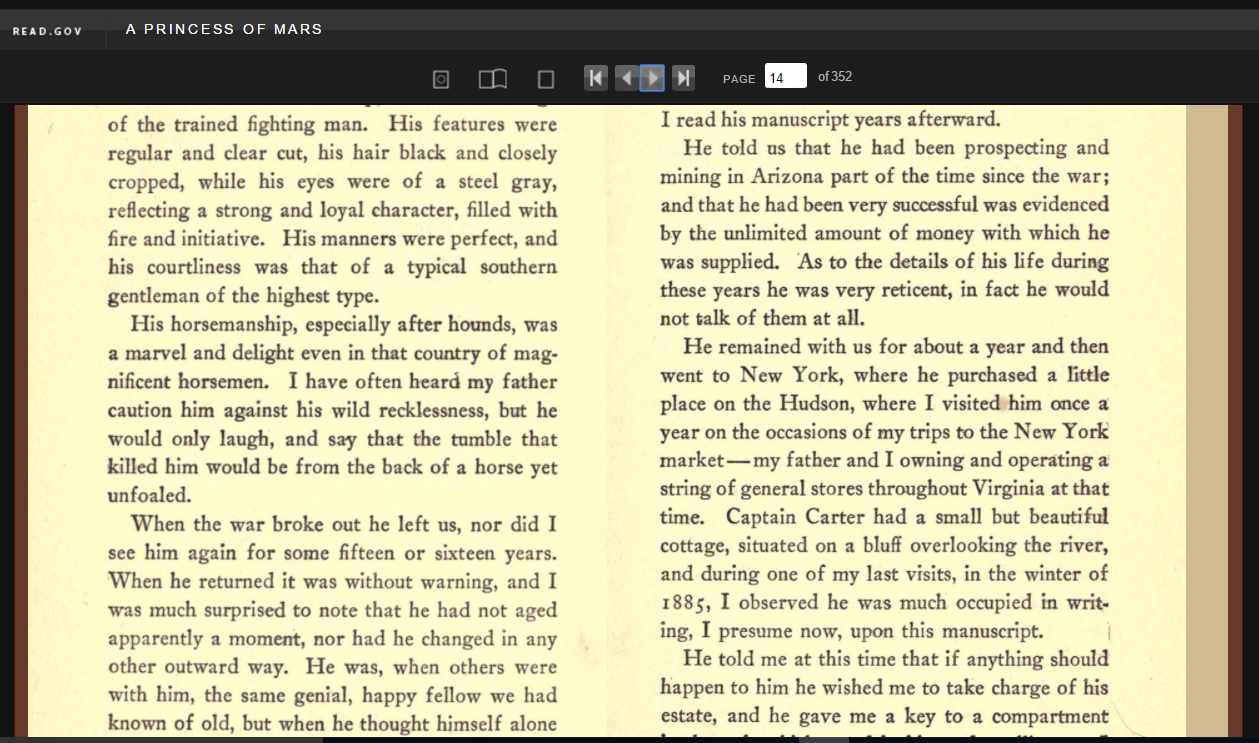Switch to thumbnail cover view icon
This screenshot has width=1259, height=743.
441,79
